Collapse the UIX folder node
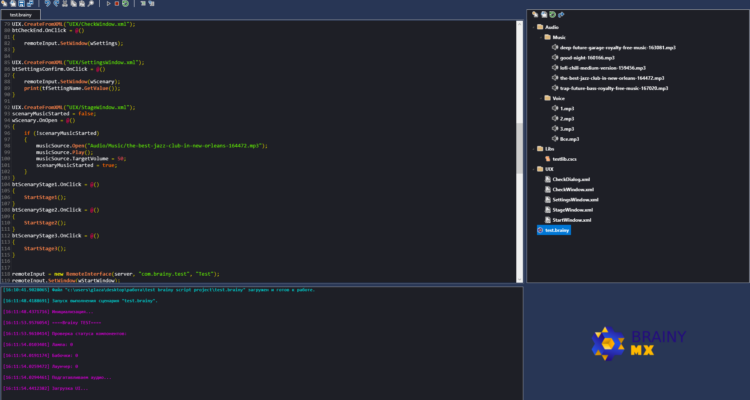750x400 pixels. (x=533, y=169)
